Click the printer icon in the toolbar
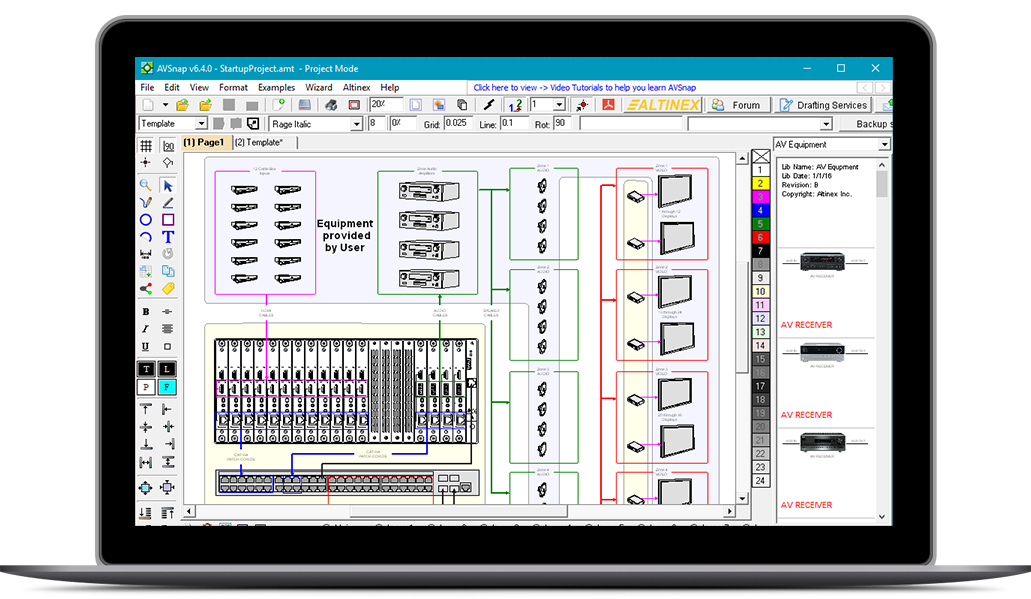Image resolution: width=1031 pixels, height=599 pixels. tap(331, 105)
